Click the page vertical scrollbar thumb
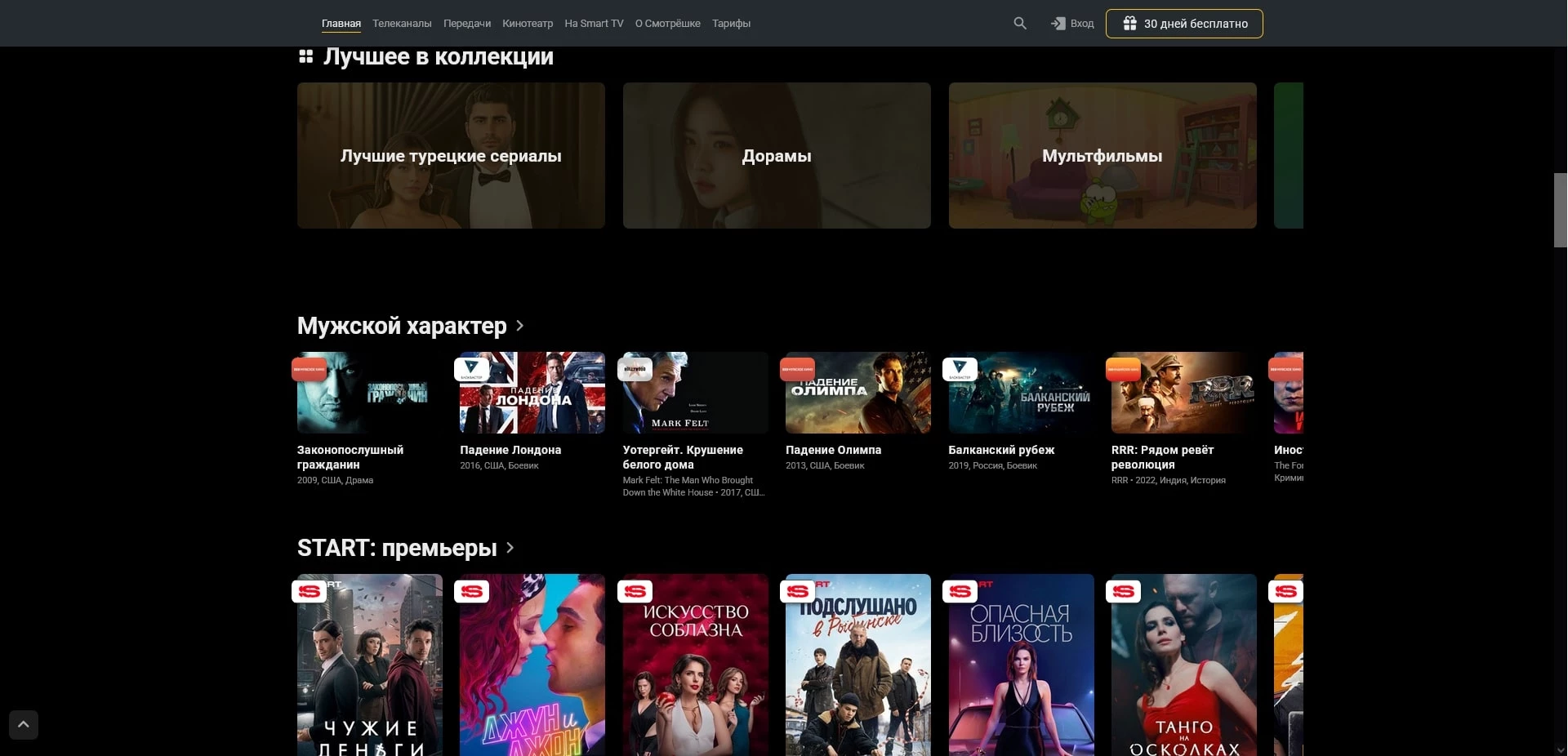1568x756 pixels. tap(1560, 210)
